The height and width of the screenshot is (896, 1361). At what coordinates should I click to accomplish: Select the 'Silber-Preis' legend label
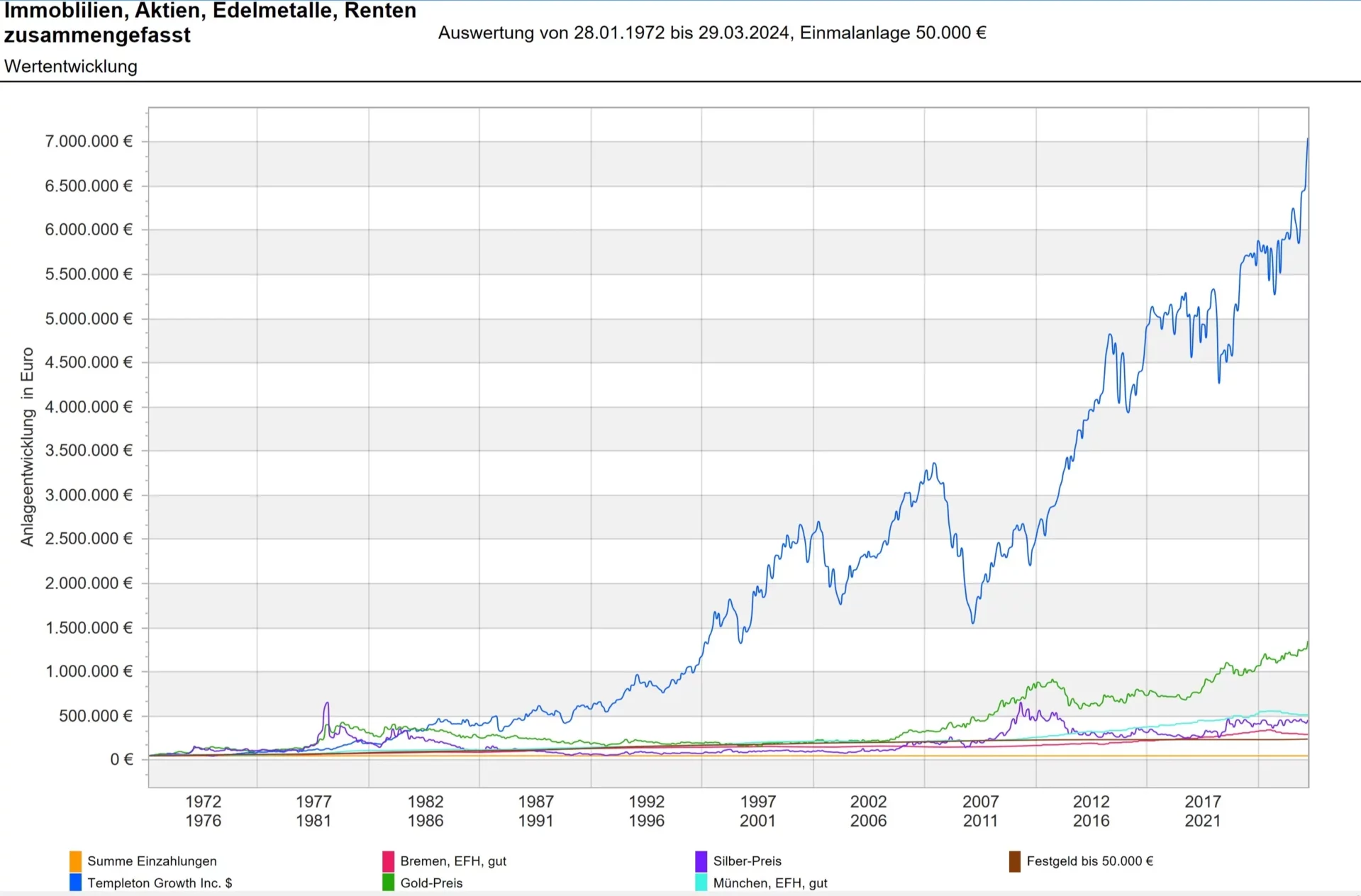tap(747, 861)
